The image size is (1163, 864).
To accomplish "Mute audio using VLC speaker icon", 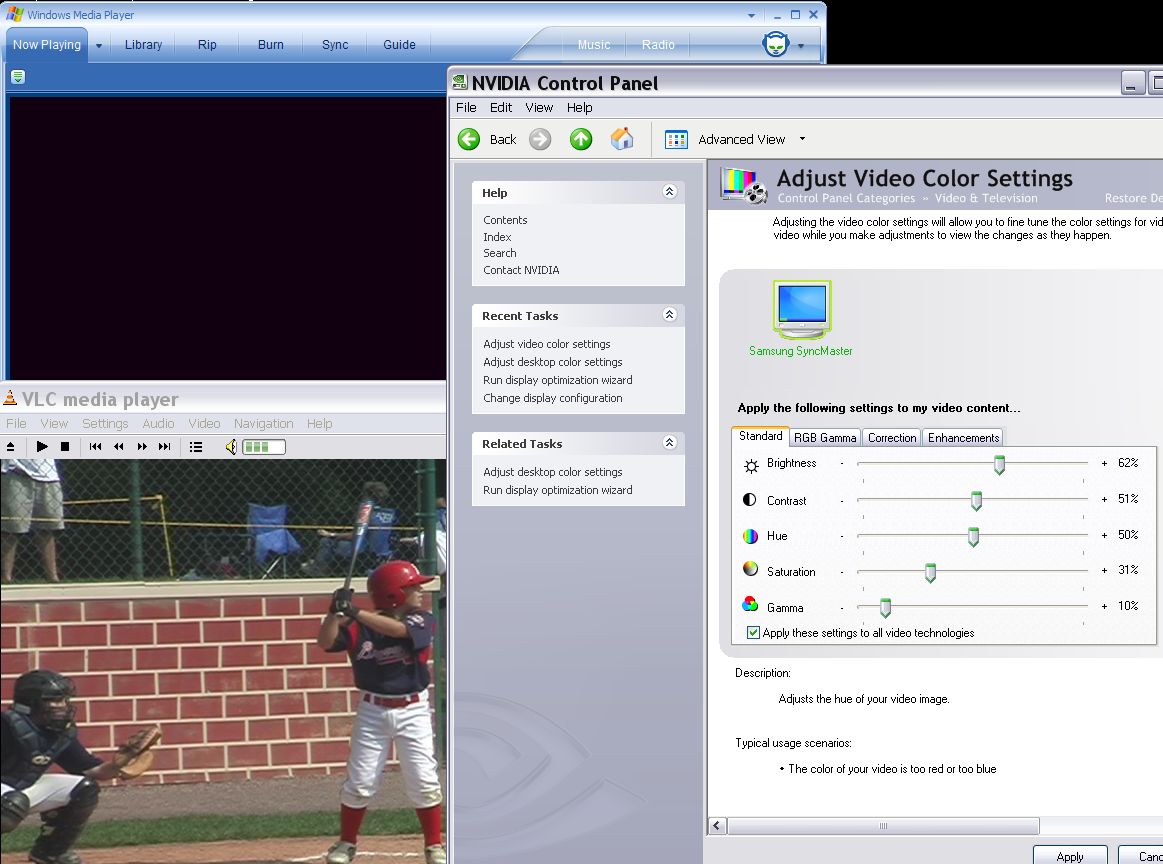I will [231, 446].
